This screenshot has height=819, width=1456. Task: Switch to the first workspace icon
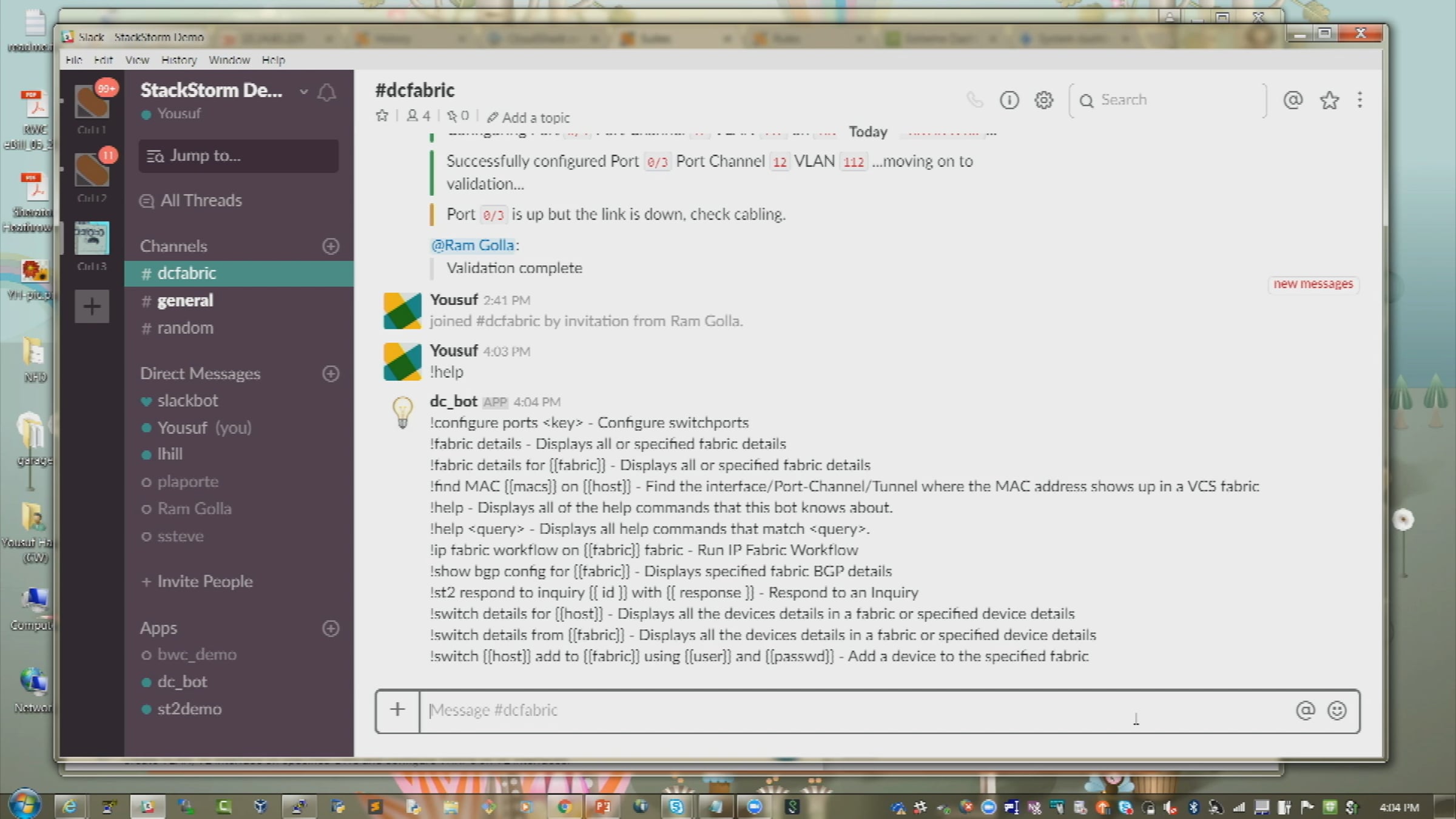pyautogui.click(x=92, y=101)
